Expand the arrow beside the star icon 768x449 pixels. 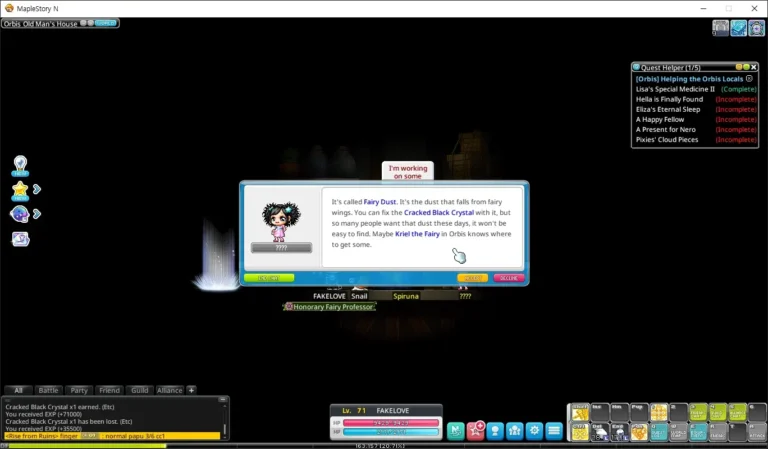coord(37,189)
